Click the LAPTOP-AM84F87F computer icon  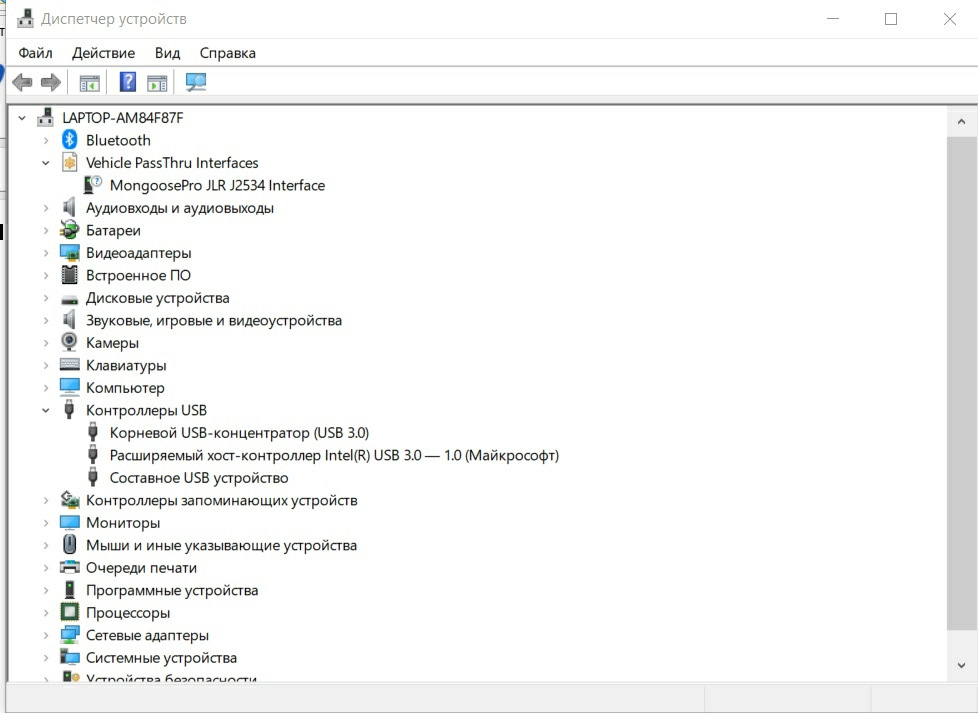(x=46, y=117)
